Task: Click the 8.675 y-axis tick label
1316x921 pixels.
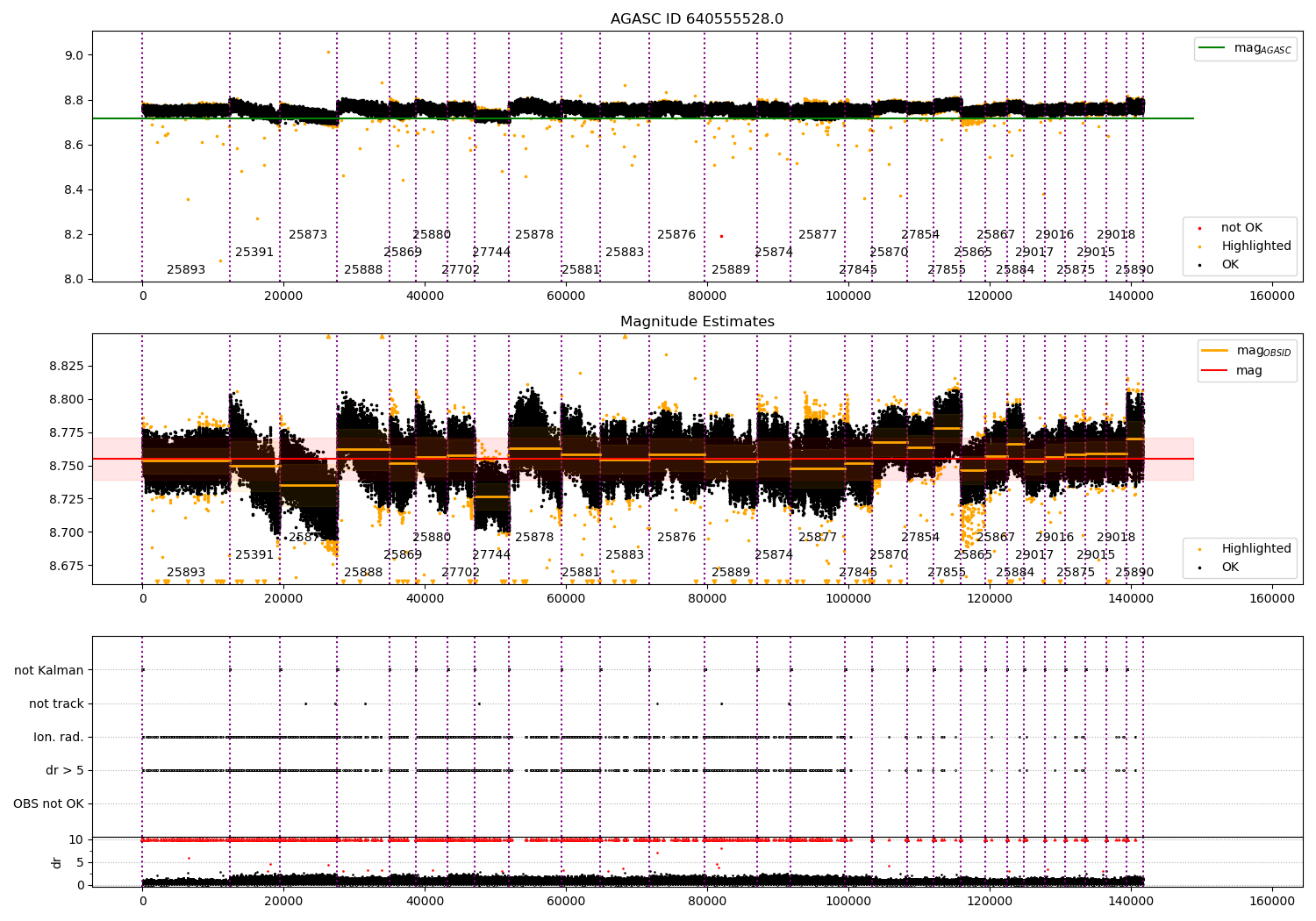Action: (x=68, y=566)
